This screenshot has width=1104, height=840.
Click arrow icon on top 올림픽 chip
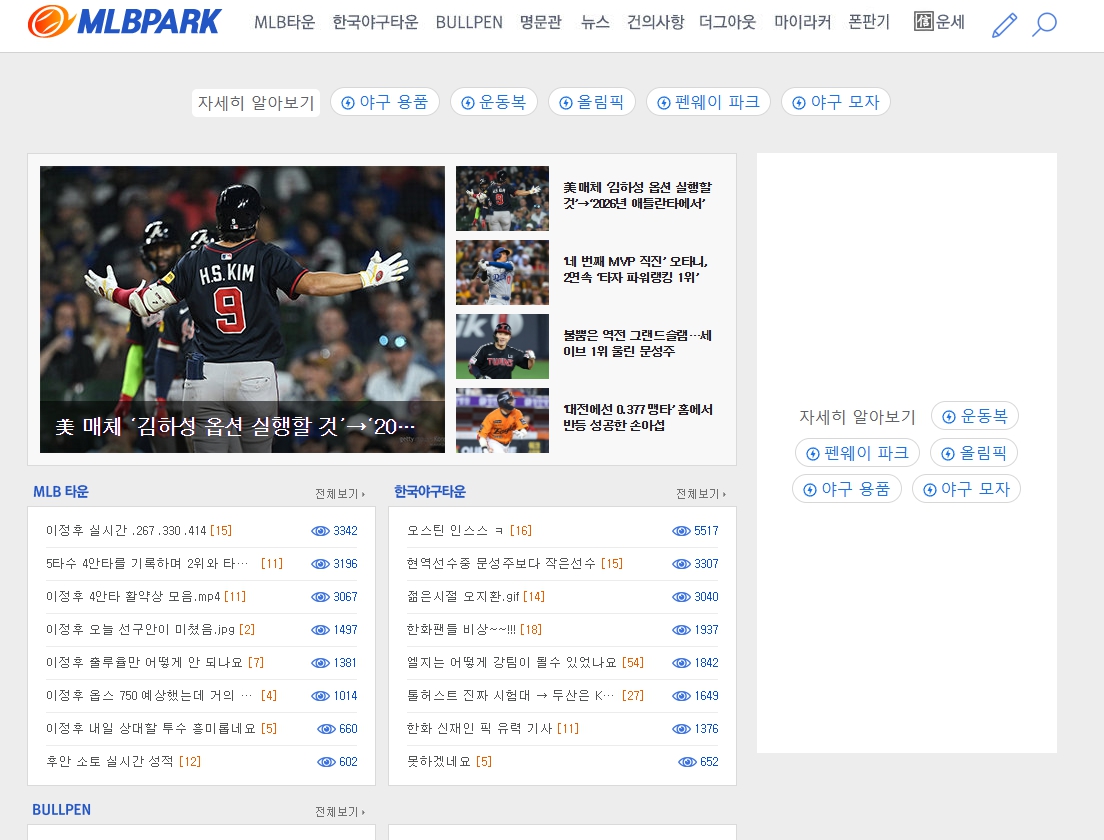(566, 103)
